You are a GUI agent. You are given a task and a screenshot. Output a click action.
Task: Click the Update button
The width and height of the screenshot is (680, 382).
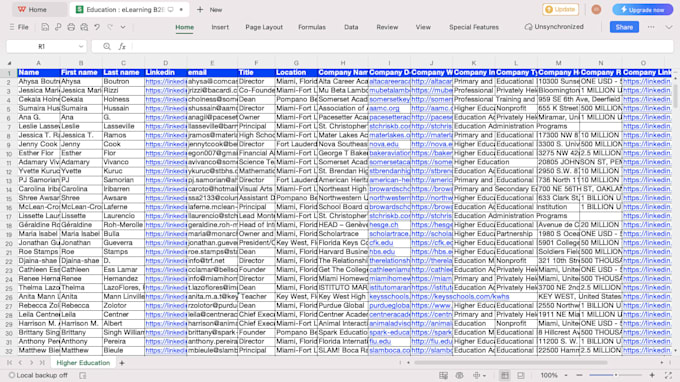[x=560, y=9]
